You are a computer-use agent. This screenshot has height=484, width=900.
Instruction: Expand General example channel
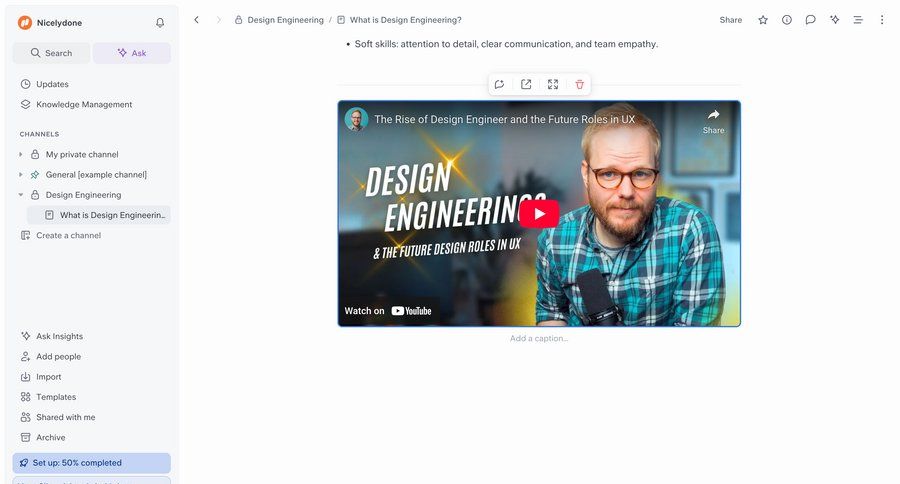[x=21, y=175]
